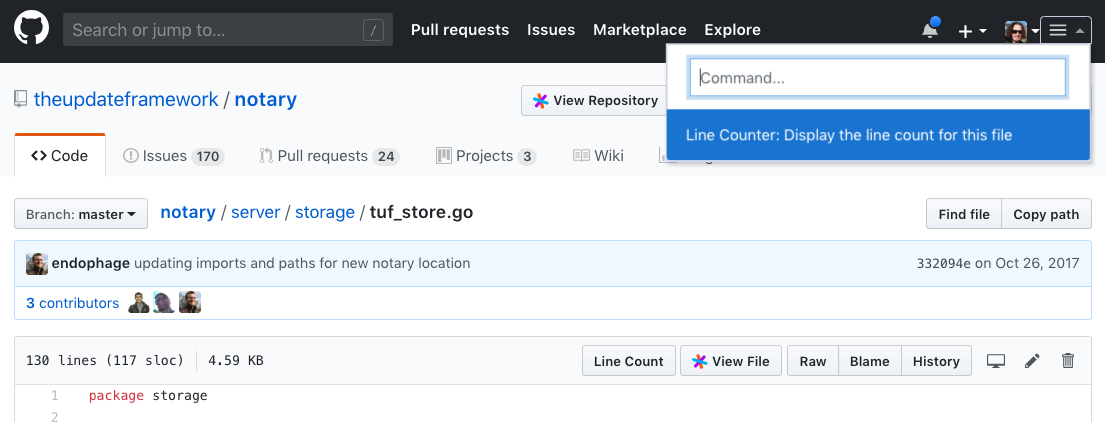Switch to the Pull requests tab
1105x422 pixels.
click(x=329, y=156)
